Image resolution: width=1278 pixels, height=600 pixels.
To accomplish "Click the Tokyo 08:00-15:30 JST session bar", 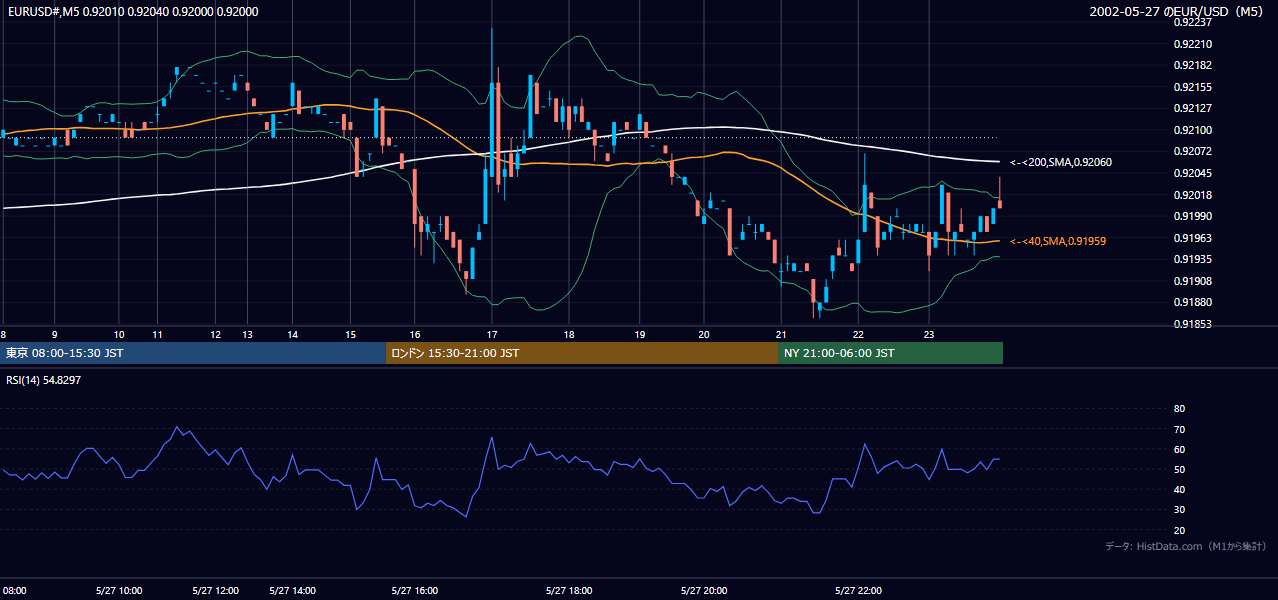I will tap(194, 353).
